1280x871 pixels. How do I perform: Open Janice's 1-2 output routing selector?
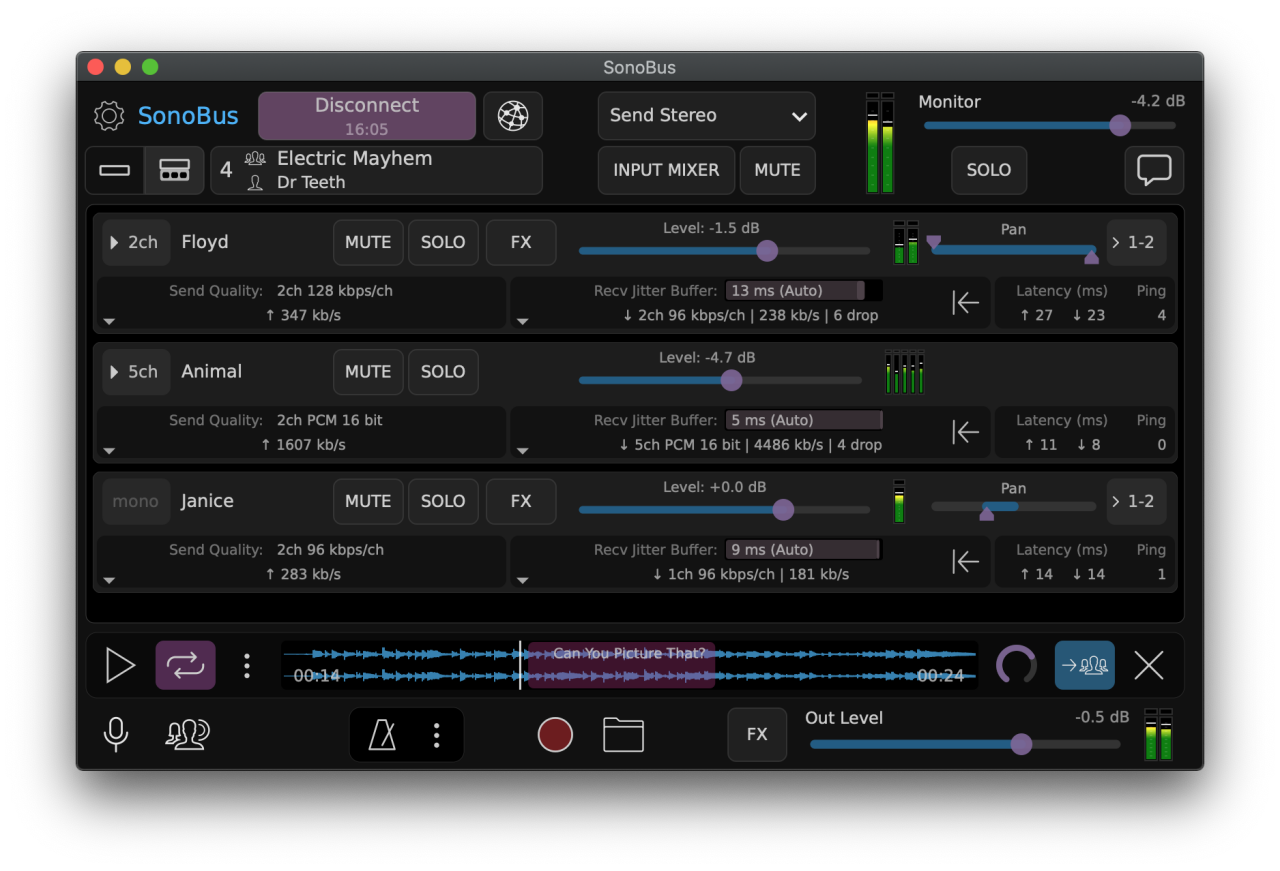pyautogui.click(x=1136, y=502)
